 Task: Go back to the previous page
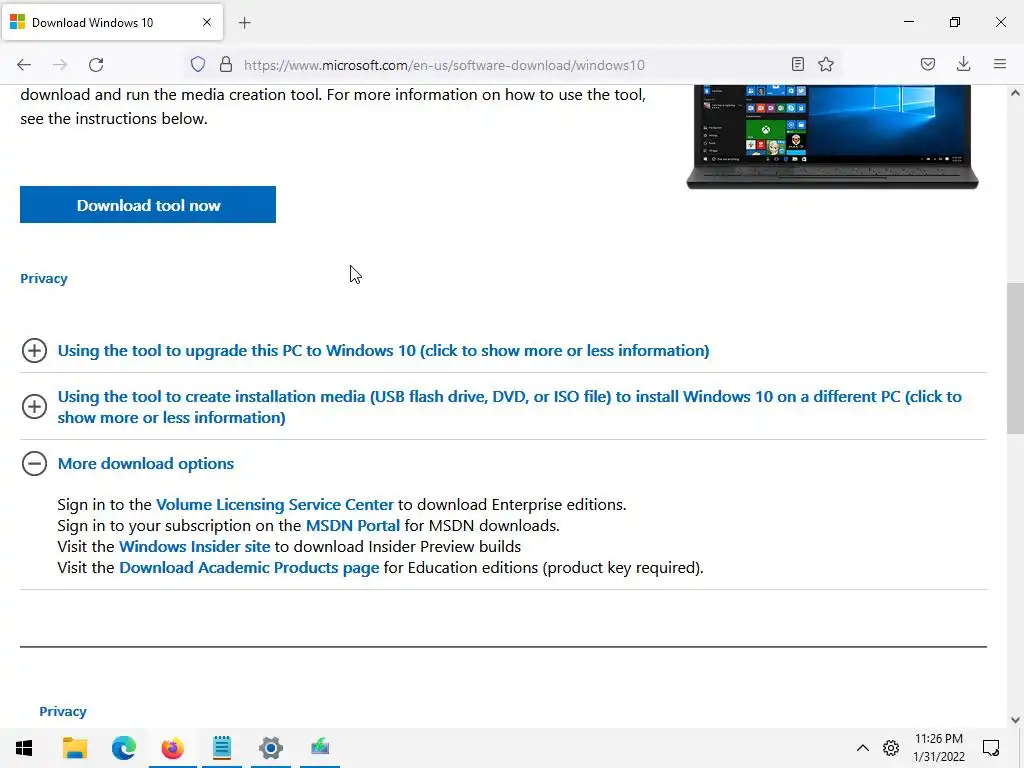tap(24, 65)
